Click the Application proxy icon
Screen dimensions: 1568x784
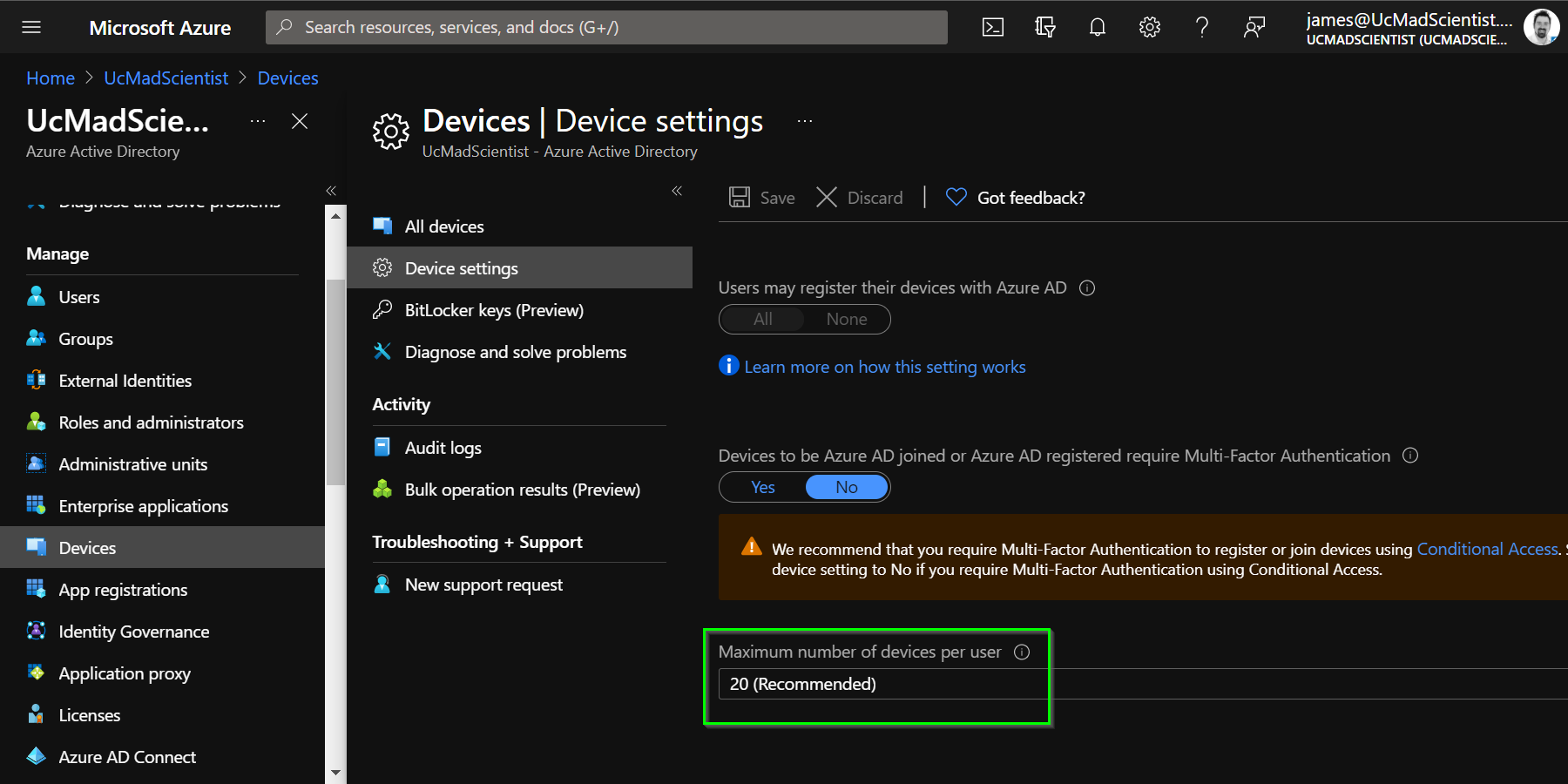point(36,672)
